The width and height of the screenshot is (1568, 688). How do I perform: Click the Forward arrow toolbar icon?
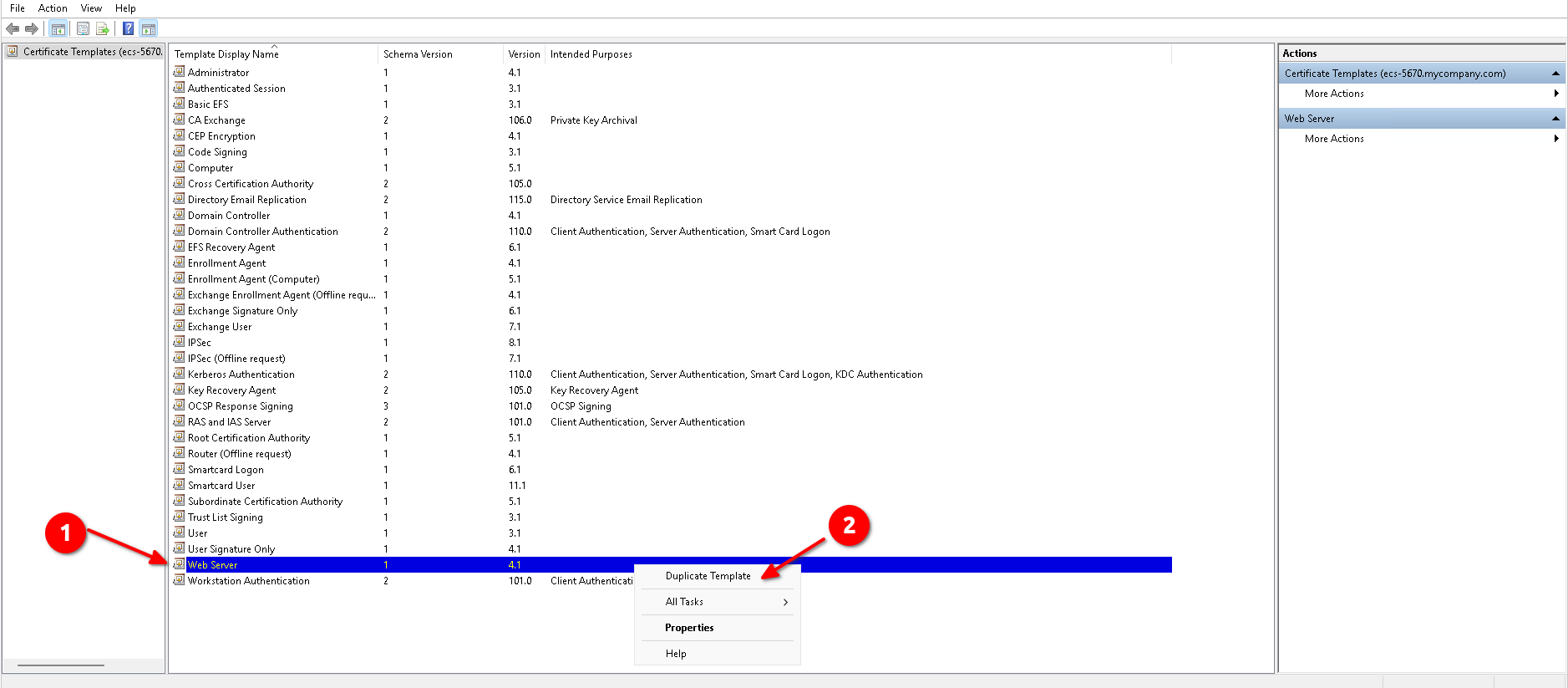pos(32,29)
